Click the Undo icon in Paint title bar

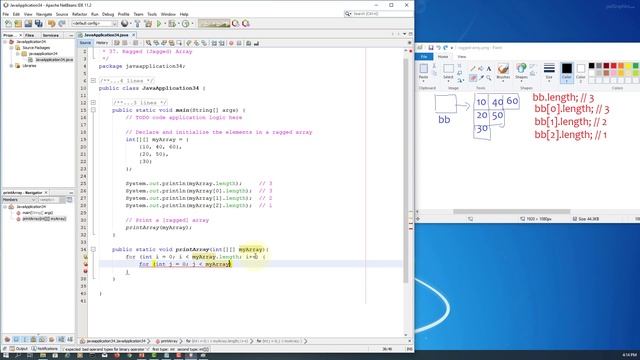pos(438,48)
